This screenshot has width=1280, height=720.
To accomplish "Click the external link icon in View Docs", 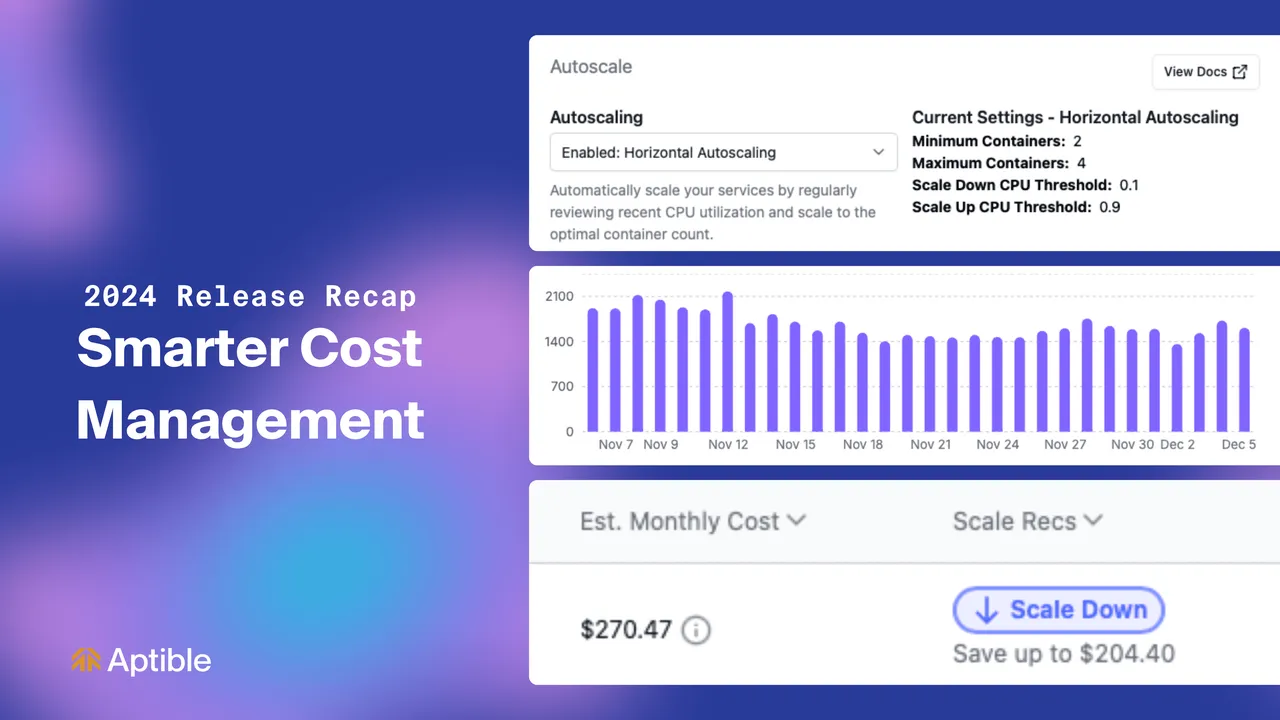I will coord(1240,72).
